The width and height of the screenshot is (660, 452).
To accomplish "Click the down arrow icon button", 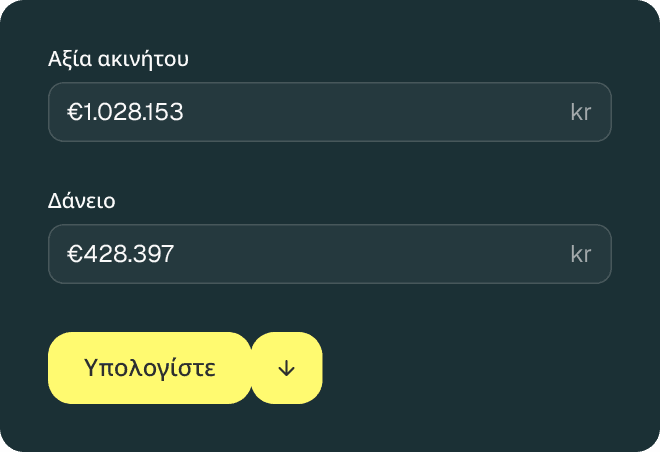I will pos(287,368).
